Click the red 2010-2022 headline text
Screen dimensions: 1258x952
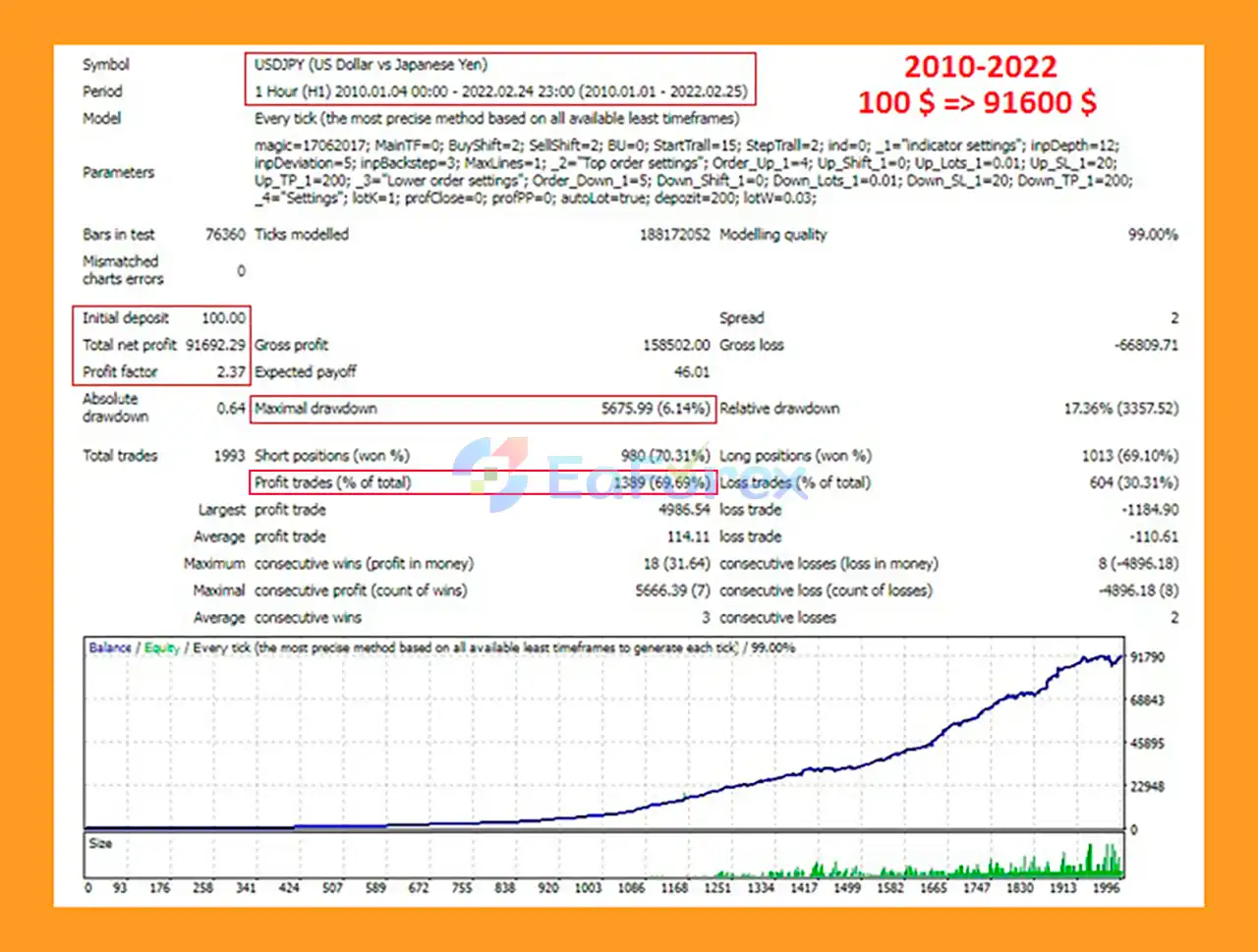(x=980, y=67)
